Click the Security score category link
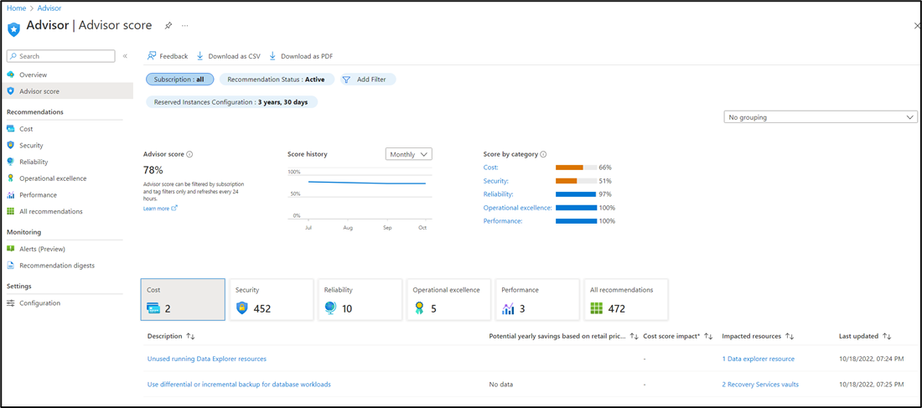922x408 pixels. [496, 181]
